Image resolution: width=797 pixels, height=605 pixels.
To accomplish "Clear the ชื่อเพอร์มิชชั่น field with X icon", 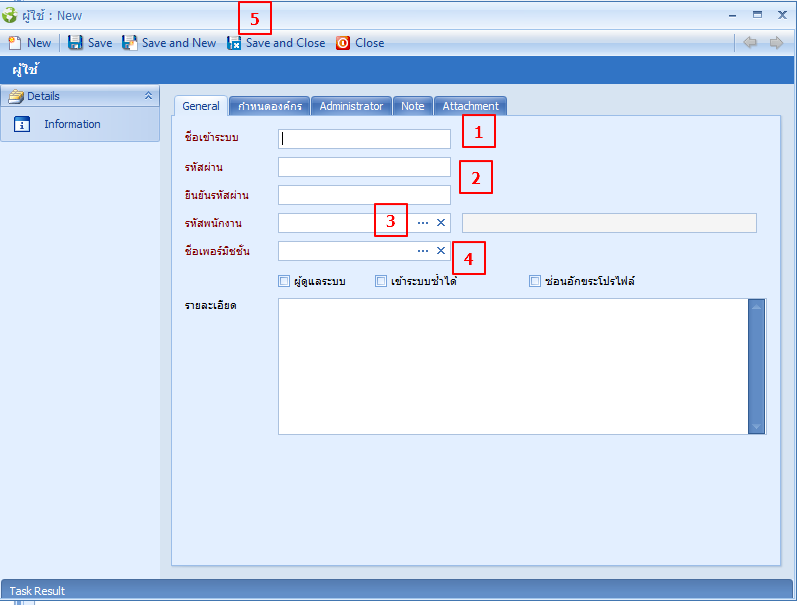I will click(440, 250).
